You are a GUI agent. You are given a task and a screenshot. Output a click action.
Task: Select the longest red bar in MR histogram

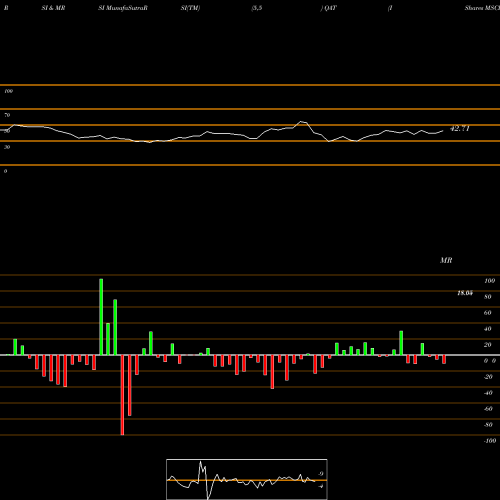[122, 395]
